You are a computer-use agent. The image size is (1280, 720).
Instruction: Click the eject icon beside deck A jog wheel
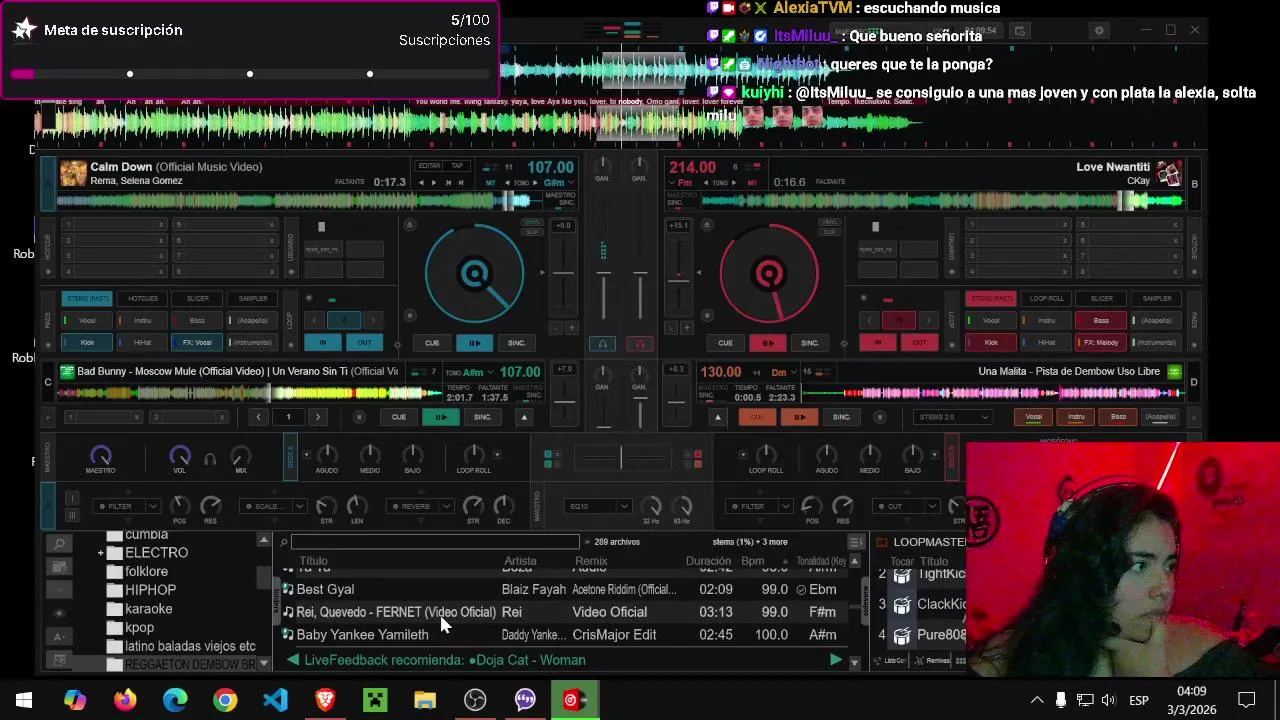click(x=409, y=225)
